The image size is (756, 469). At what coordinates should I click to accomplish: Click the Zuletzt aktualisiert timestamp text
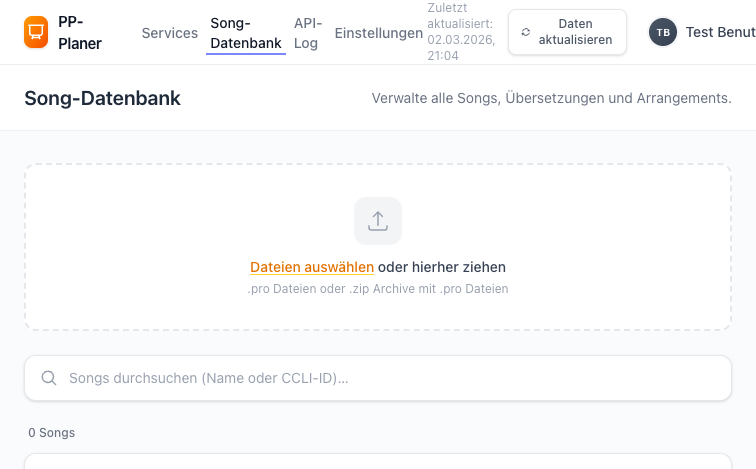click(461, 32)
